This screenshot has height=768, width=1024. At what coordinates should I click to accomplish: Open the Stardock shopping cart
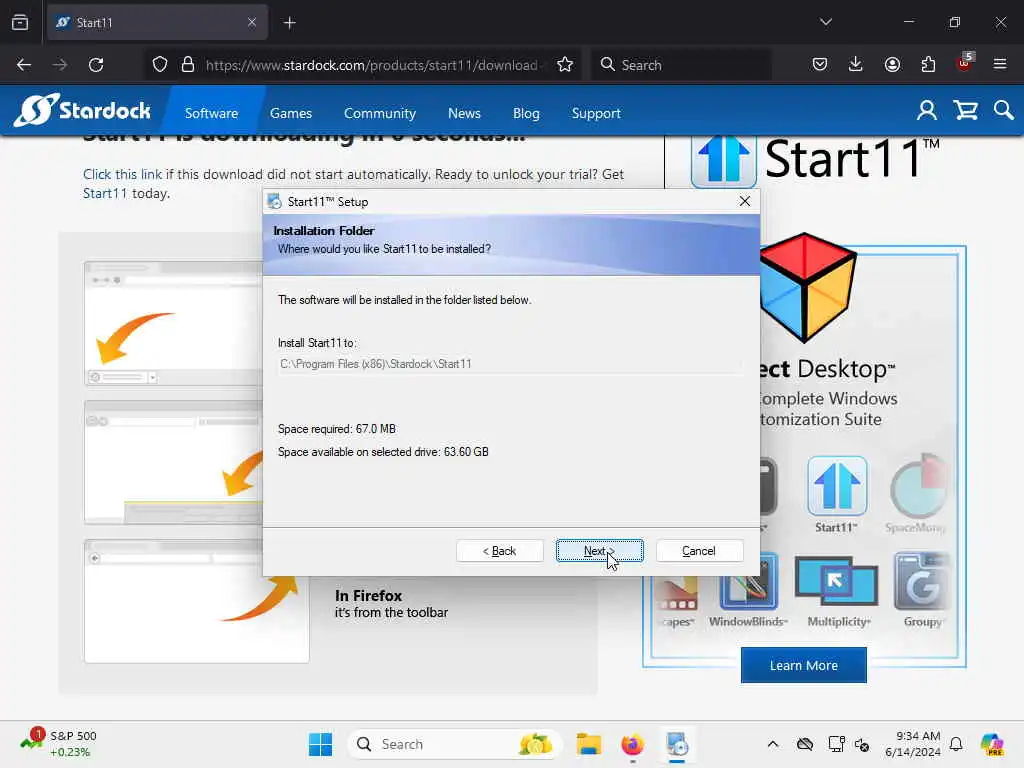point(965,110)
